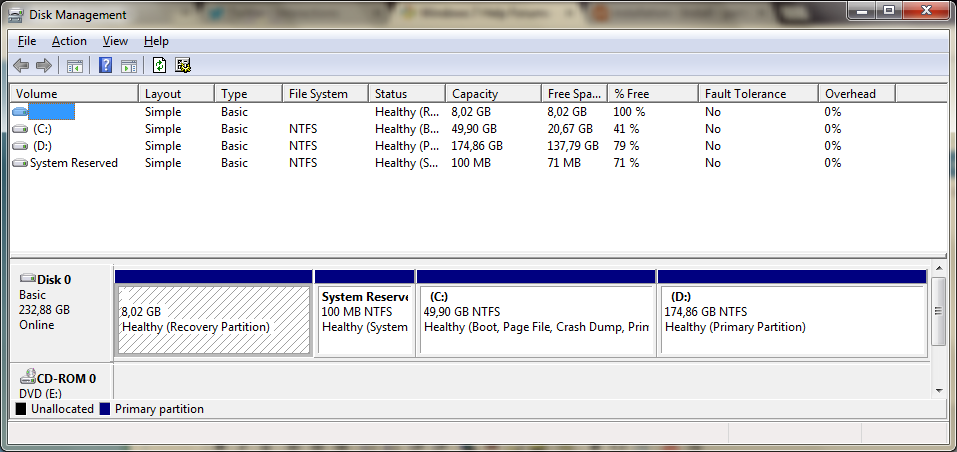Image resolution: width=957 pixels, height=452 pixels.
Task: Click the 137,79 GB free space cell
Action: 573,146
